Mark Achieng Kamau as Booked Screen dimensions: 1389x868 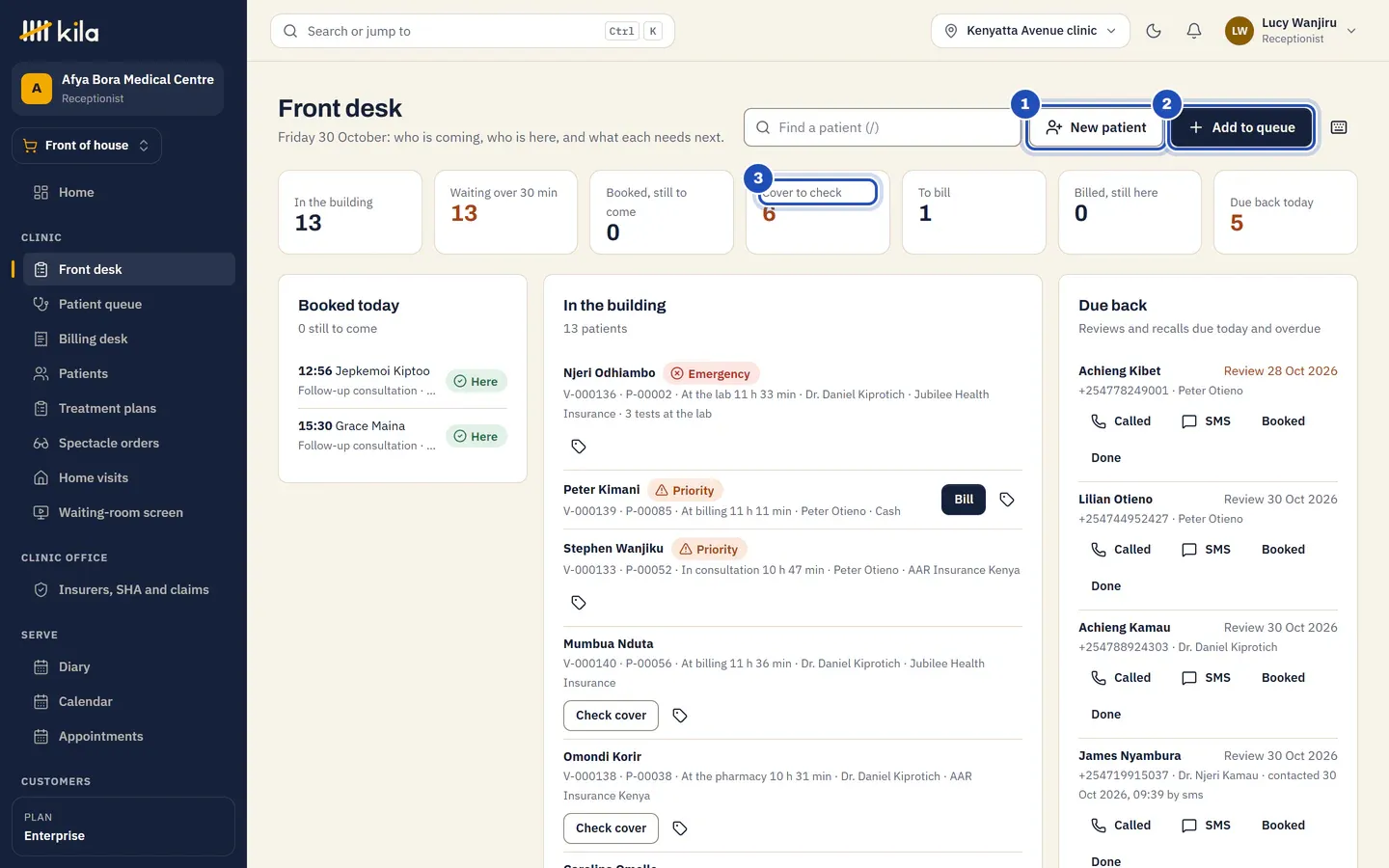[x=1283, y=678]
